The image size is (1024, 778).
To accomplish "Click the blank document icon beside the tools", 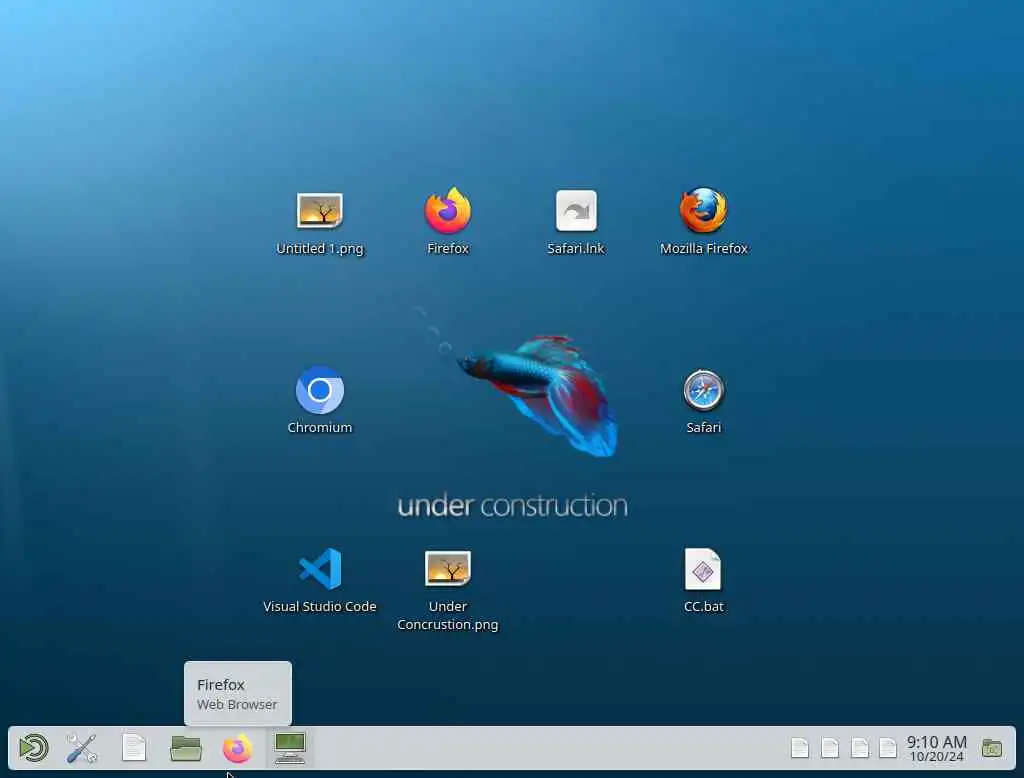I will coord(134,748).
